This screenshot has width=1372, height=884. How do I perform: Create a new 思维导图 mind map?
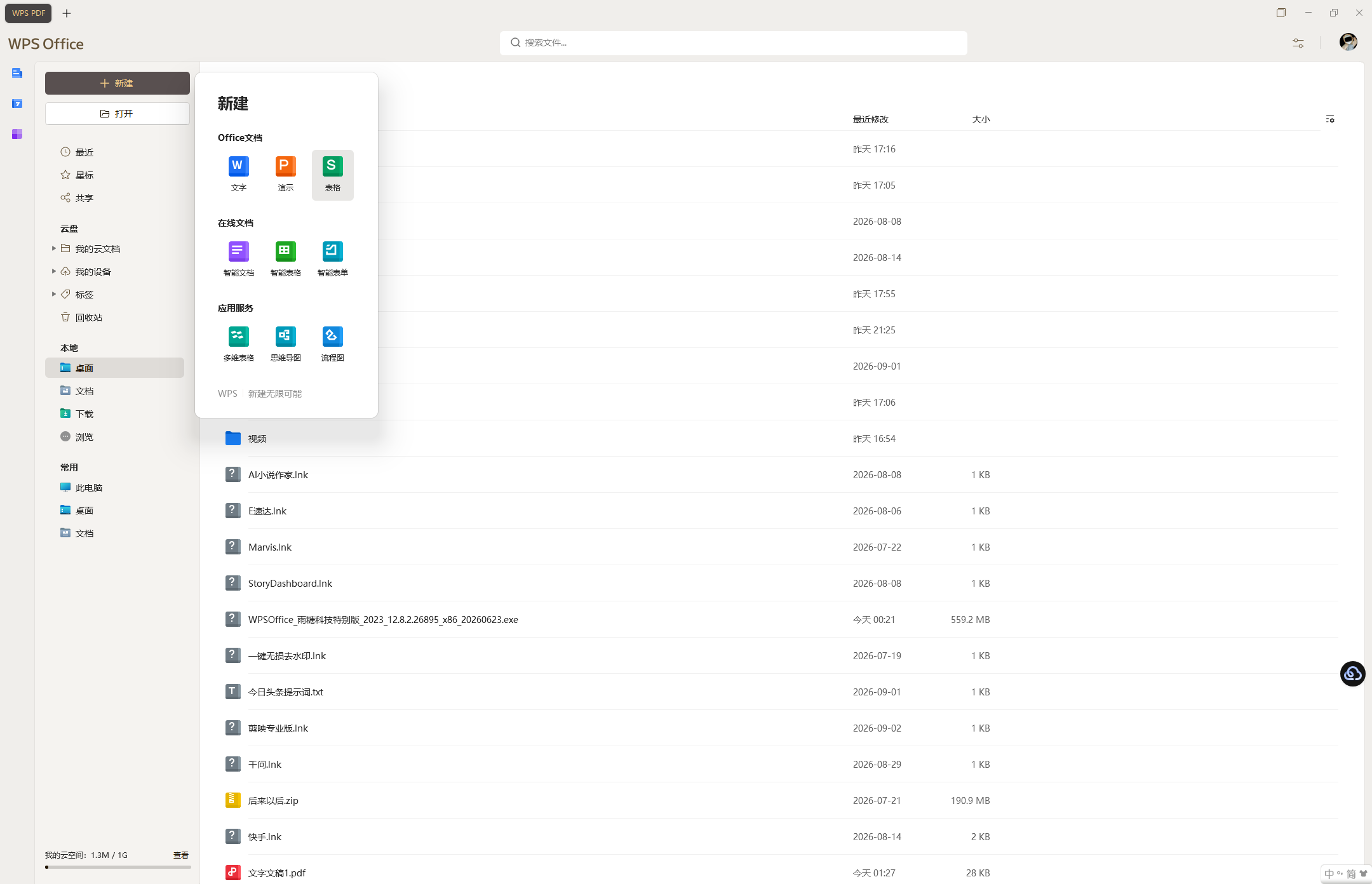pos(285,344)
